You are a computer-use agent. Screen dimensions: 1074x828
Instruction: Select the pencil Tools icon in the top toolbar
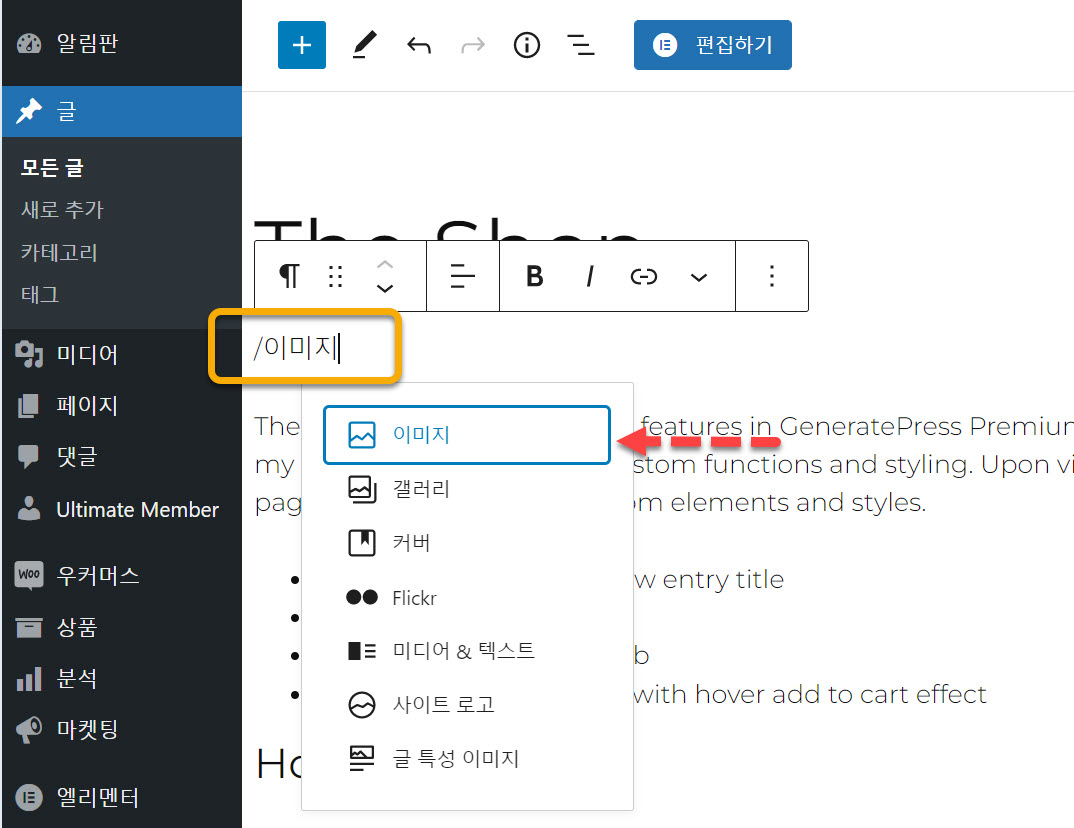363,45
